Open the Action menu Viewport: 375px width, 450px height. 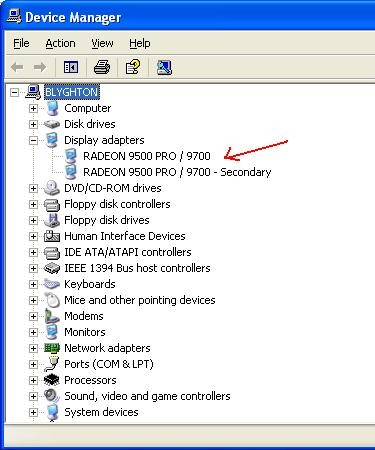point(60,43)
